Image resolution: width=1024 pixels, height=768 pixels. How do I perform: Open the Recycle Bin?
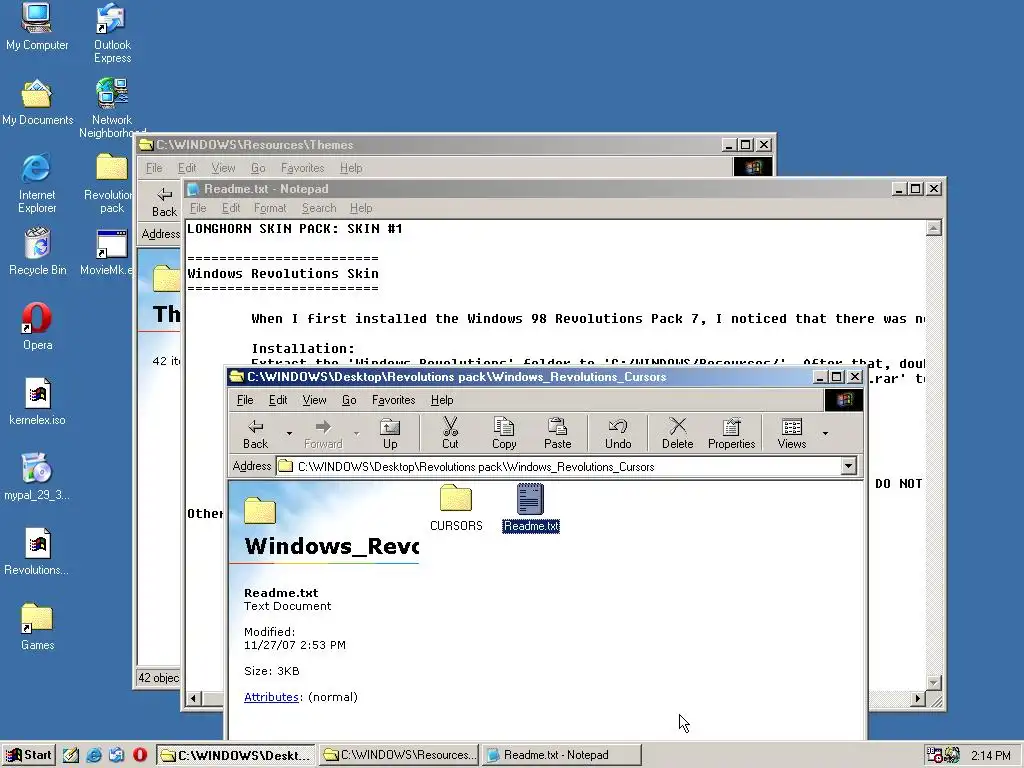click(x=37, y=251)
